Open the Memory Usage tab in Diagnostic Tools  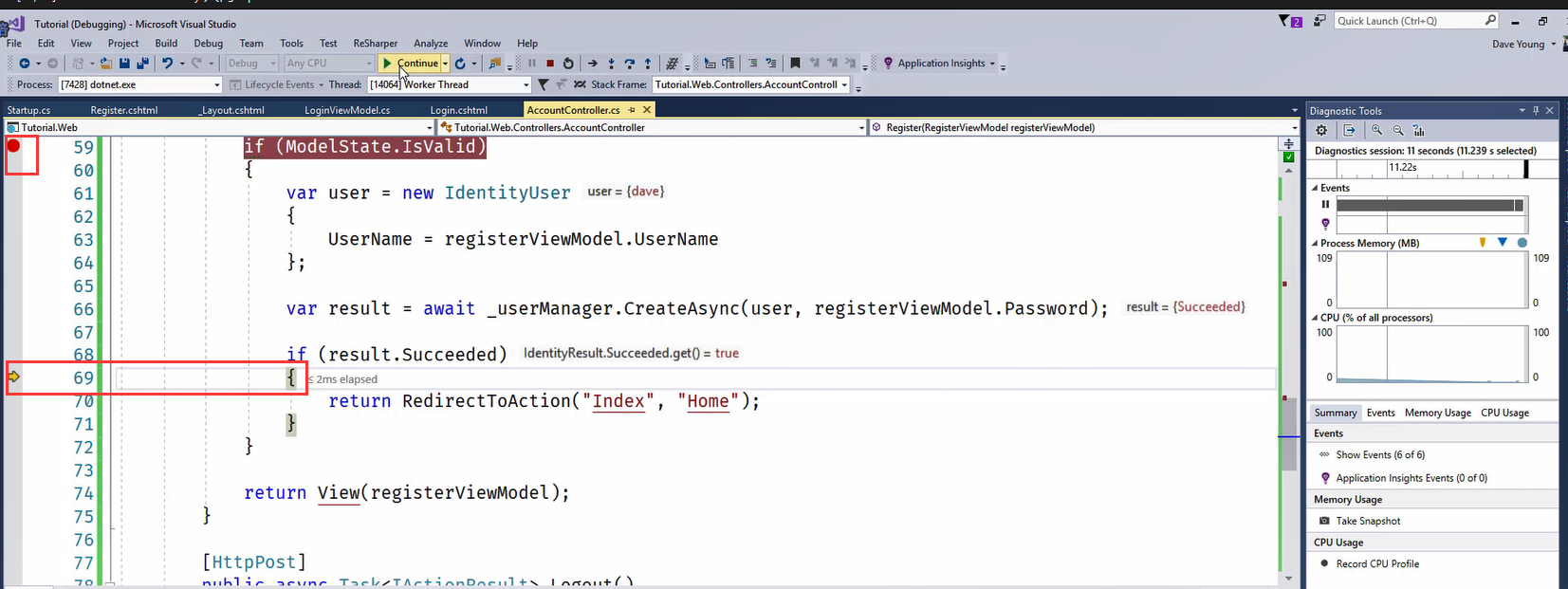(1437, 413)
